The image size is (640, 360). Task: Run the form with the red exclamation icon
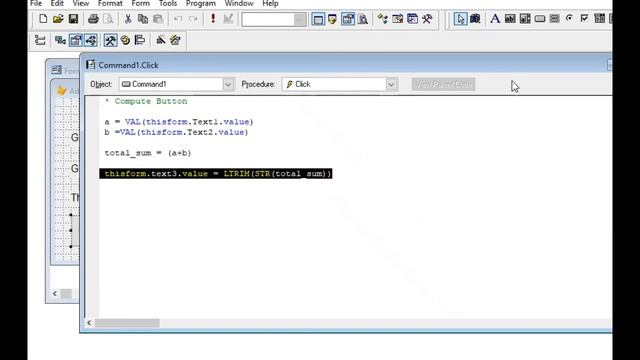point(213,19)
